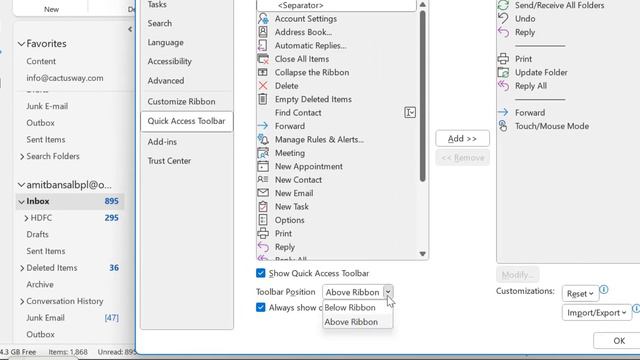640x360 pixels.
Task: Select the Quick Access Toolbar page
Action: point(187,121)
